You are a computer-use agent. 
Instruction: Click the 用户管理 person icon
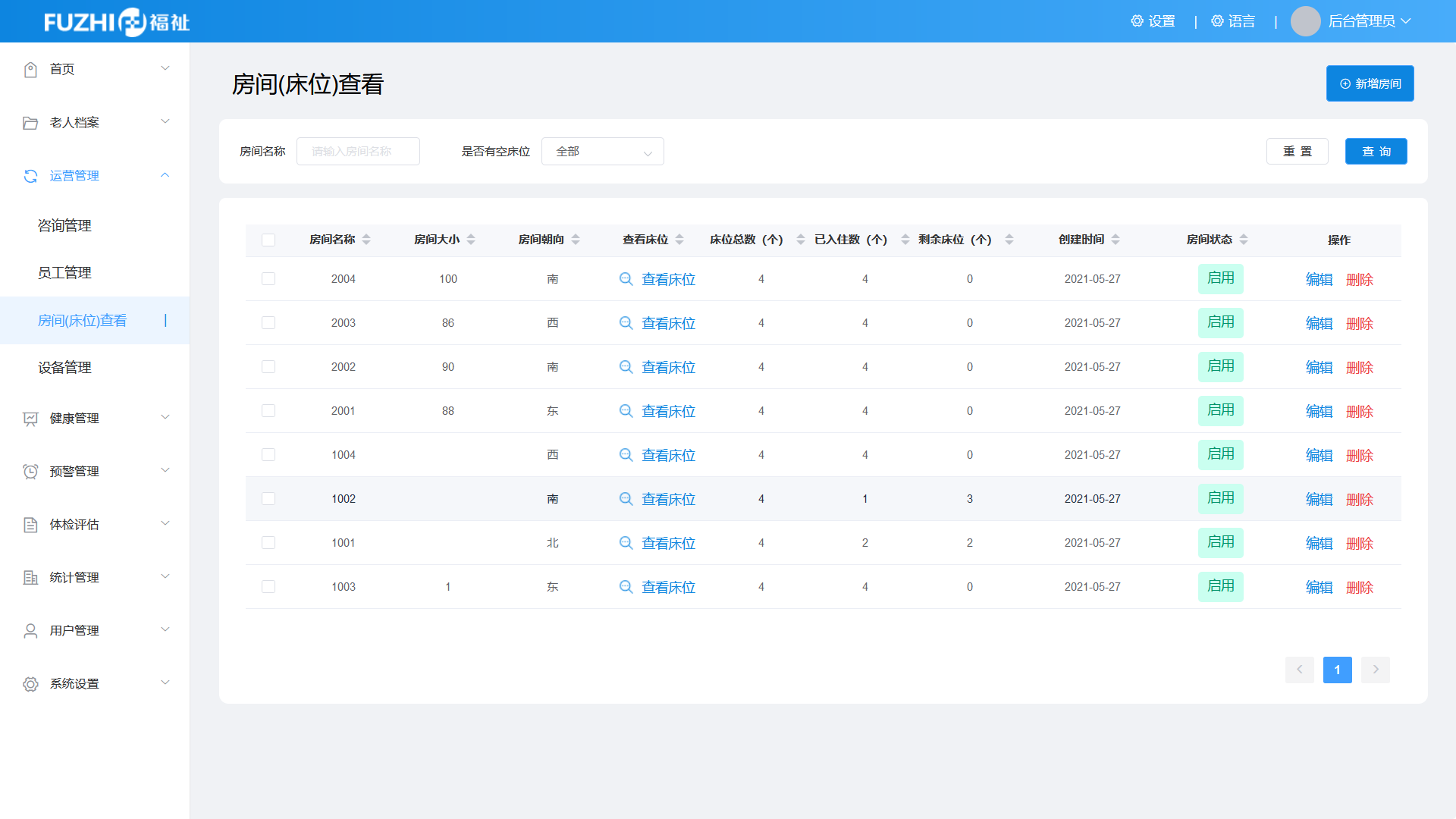tap(30, 631)
